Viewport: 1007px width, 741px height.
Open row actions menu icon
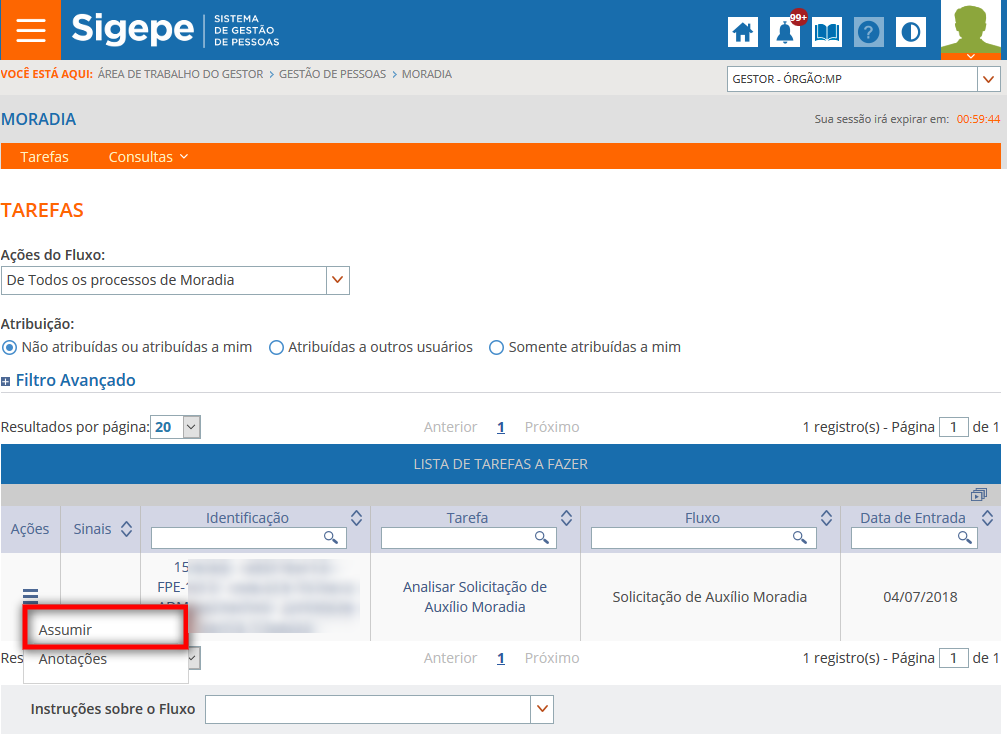pyautogui.click(x=30, y=597)
